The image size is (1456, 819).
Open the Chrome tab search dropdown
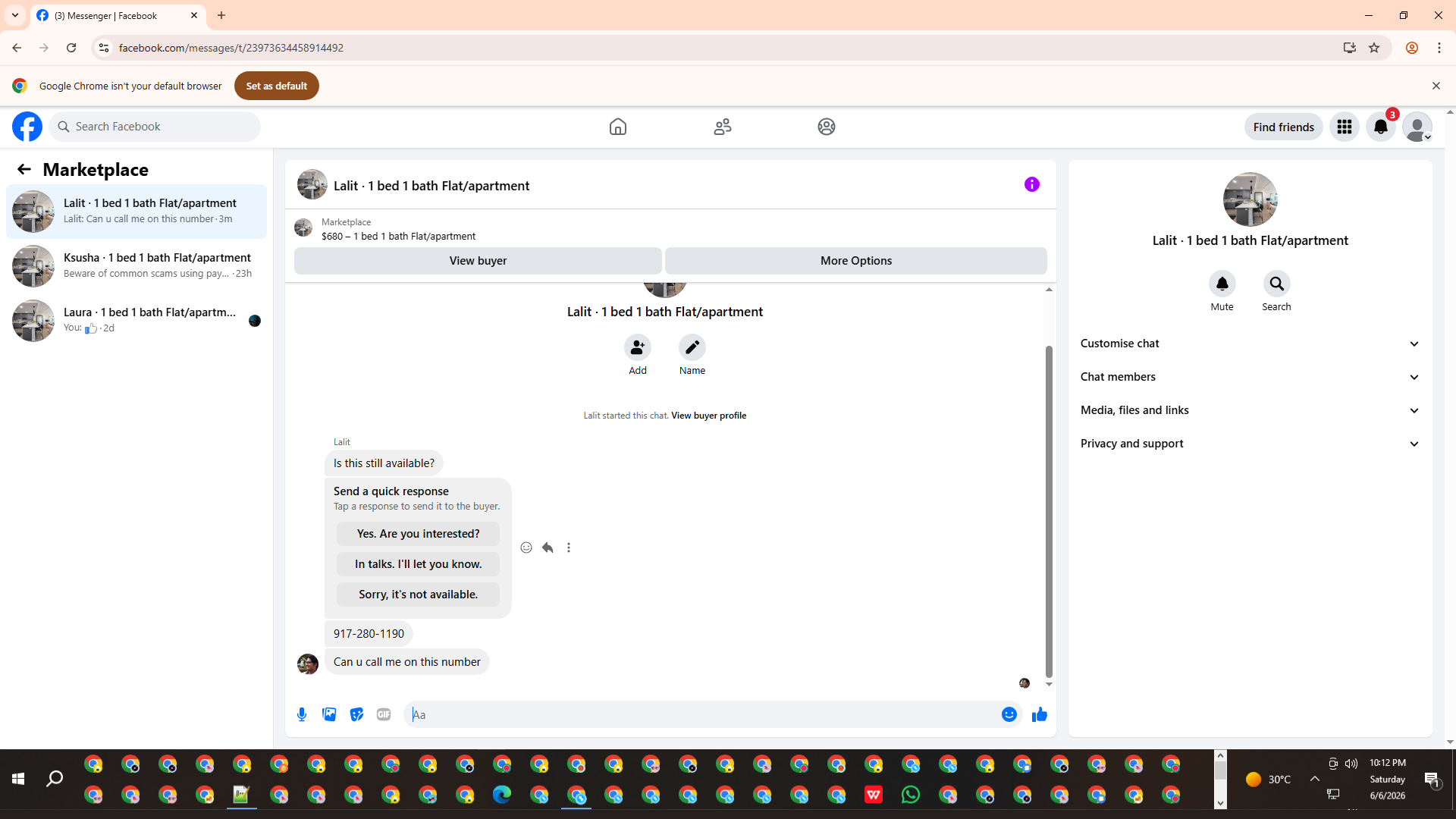[x=15, y=15]
